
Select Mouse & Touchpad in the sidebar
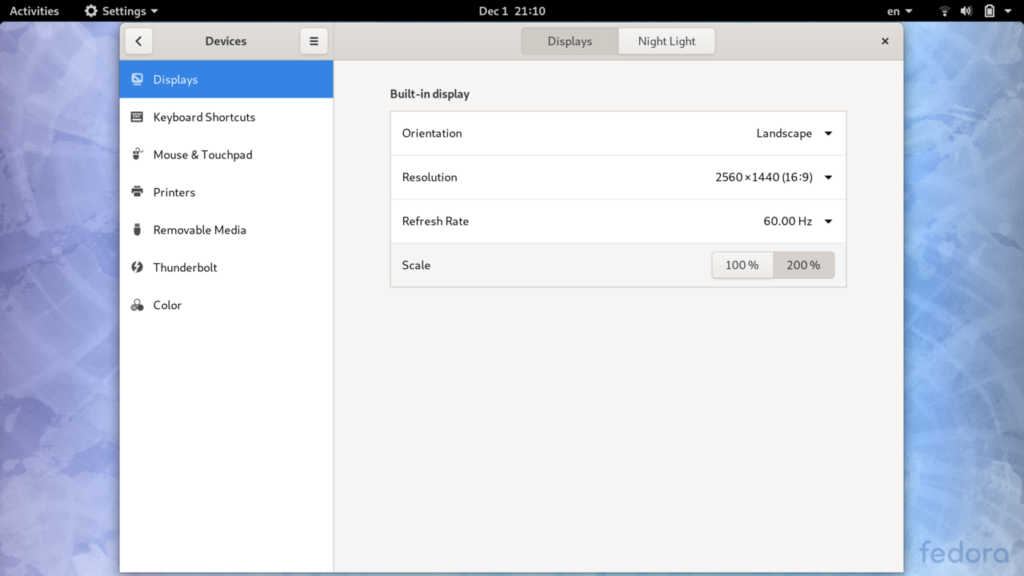click(x=226, y=155)
